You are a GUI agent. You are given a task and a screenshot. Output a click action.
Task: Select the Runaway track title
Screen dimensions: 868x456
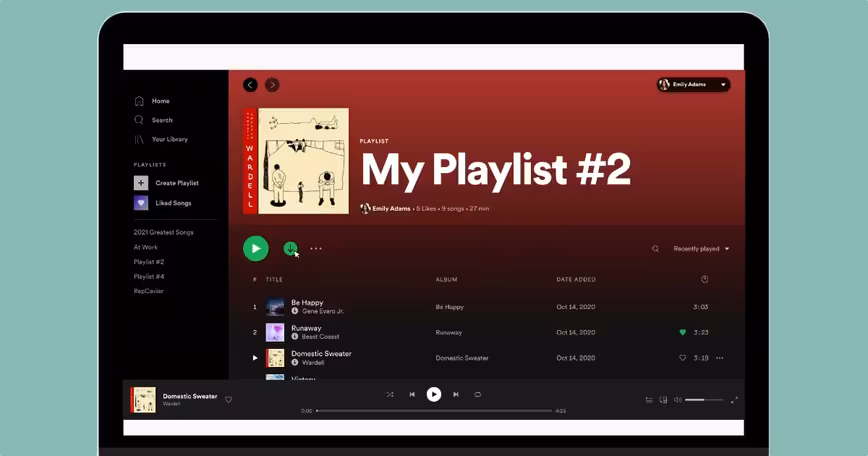(x=306, y=328)
